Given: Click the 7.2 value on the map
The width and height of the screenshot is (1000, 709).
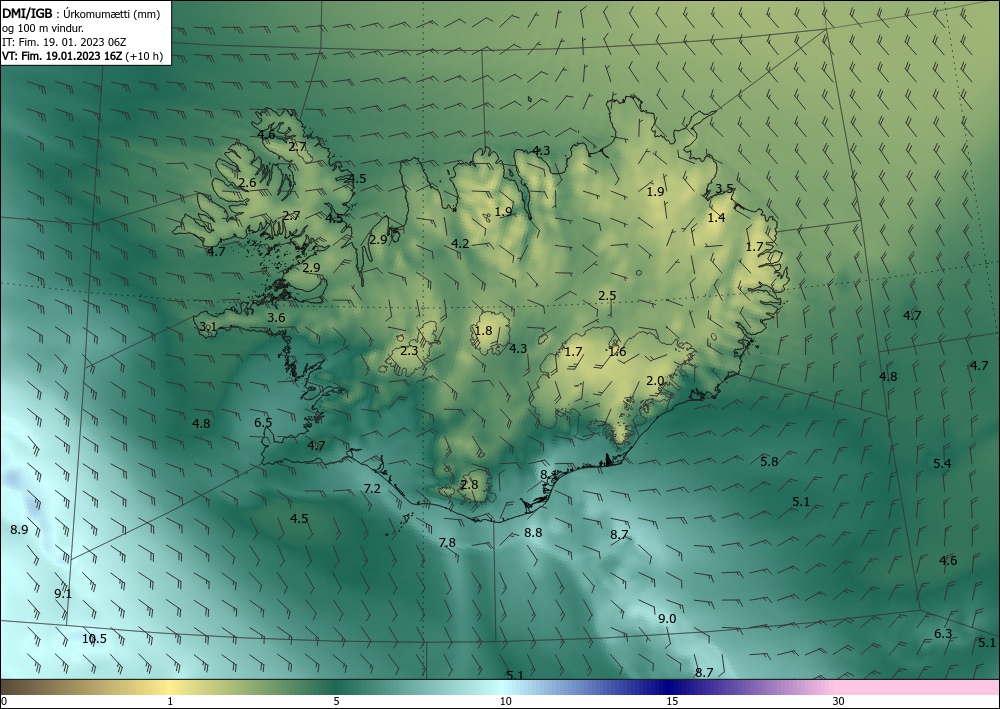Looking at the screenshot, I should point(372,488).
